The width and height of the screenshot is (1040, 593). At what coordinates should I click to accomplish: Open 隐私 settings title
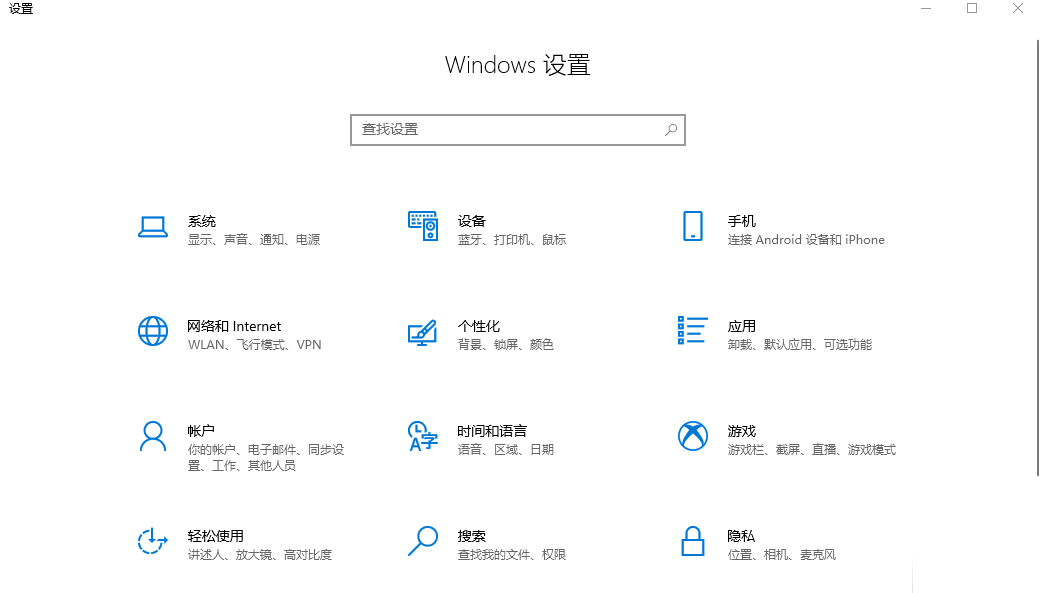tap(741, 536)
